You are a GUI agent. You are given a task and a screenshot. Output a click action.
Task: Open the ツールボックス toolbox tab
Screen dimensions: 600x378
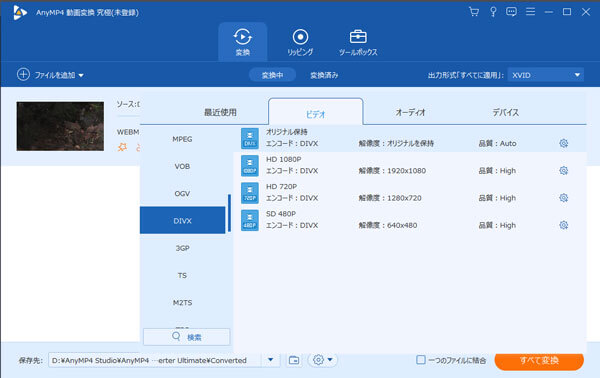click(358, 42)
